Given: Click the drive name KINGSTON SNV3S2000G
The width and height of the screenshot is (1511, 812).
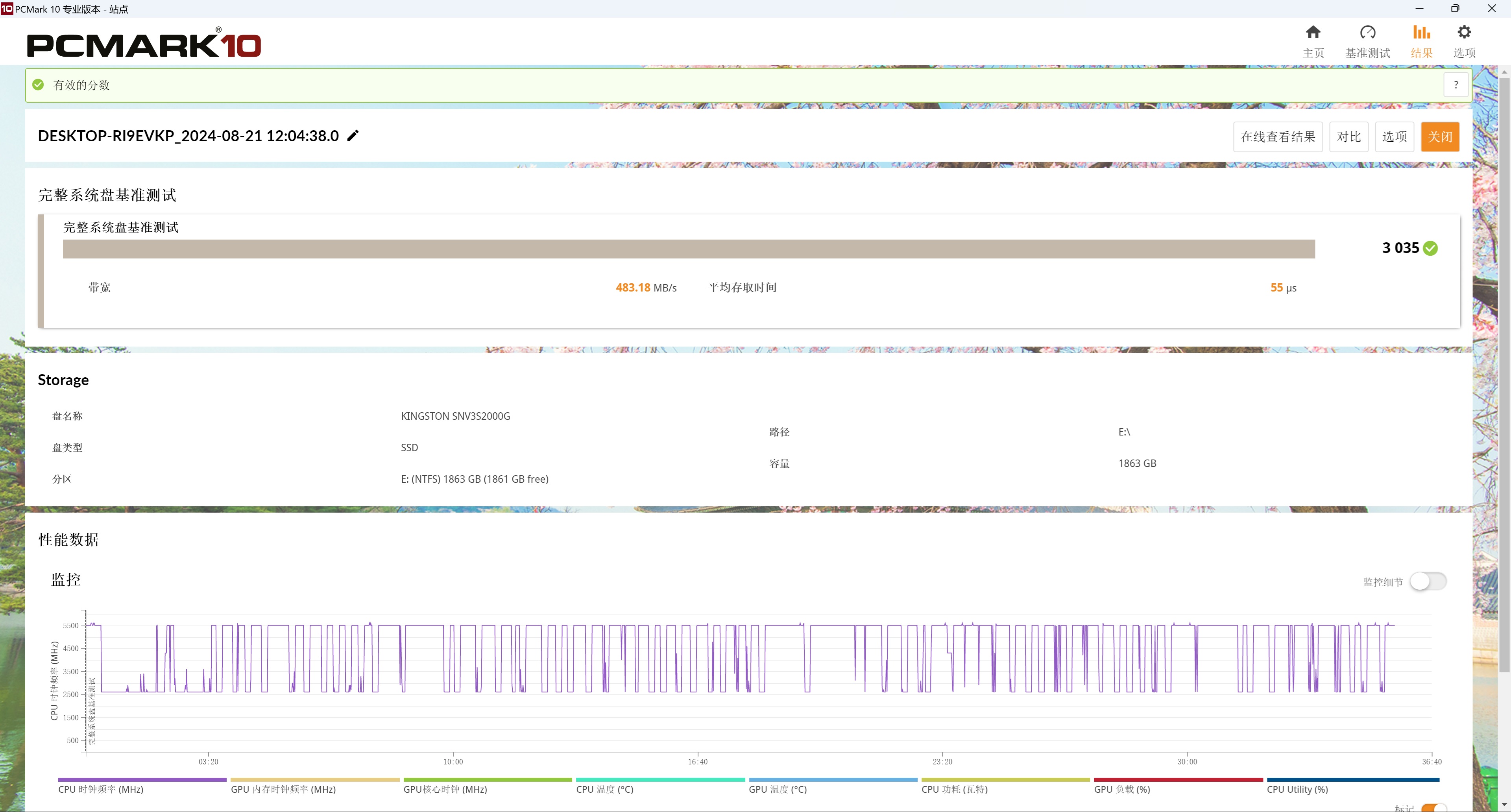Looking at the screenshot, I should 455,416.
